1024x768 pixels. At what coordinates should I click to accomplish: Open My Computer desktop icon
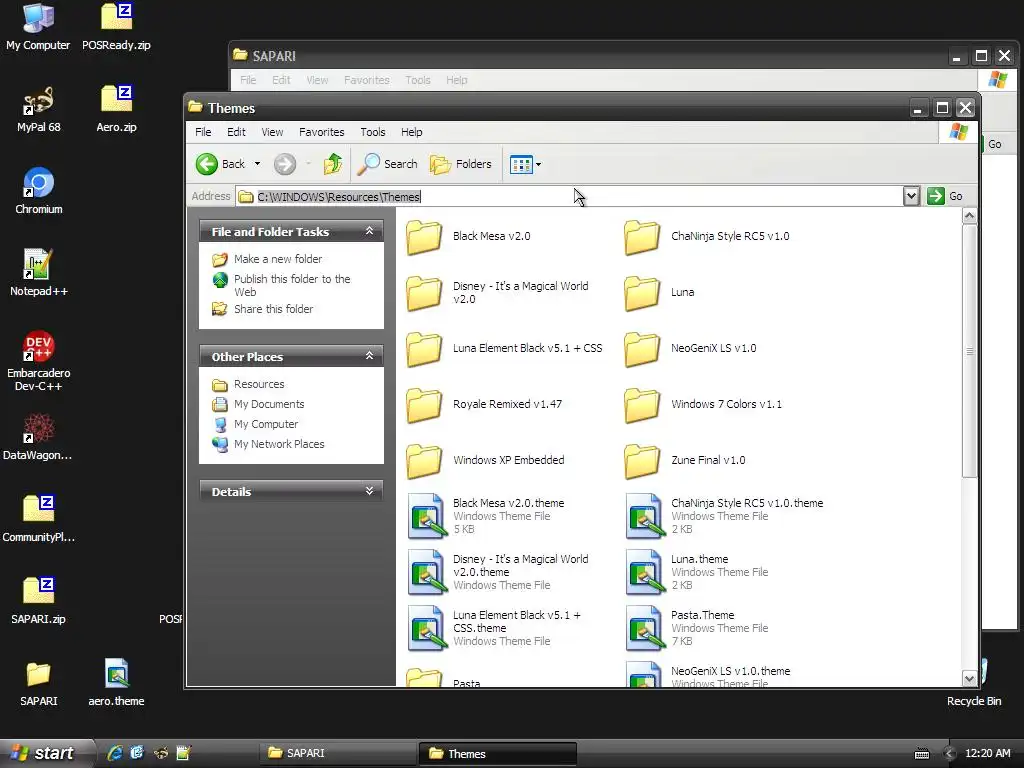pos(38,27)
